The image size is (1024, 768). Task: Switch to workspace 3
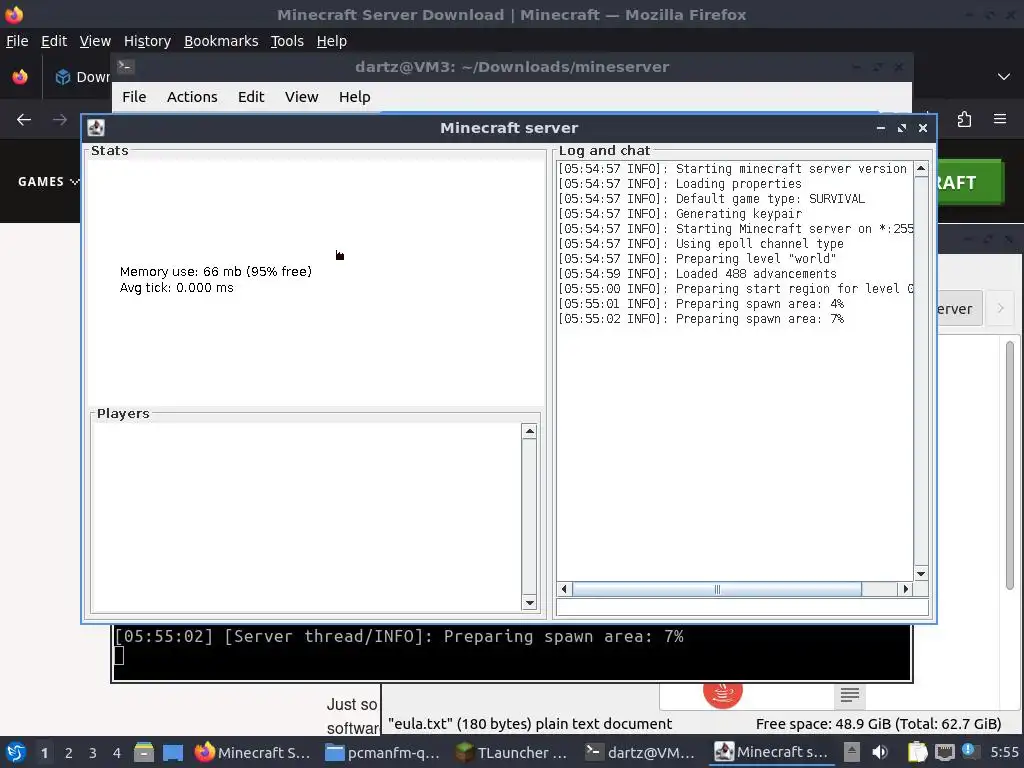93,753
